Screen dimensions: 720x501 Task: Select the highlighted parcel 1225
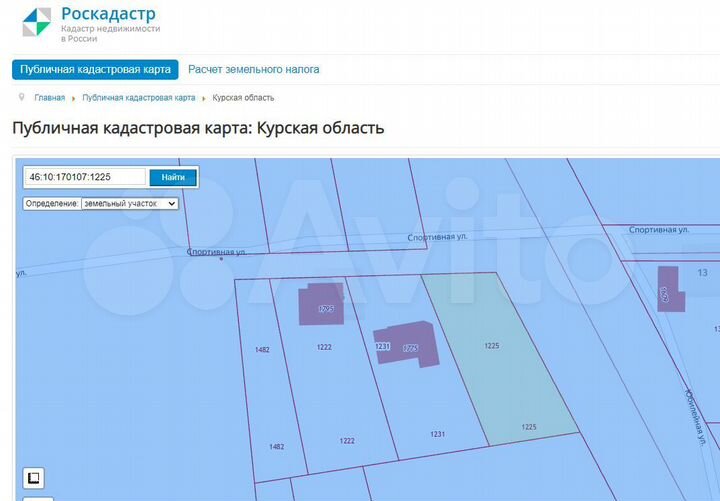(x=500, y=358)
